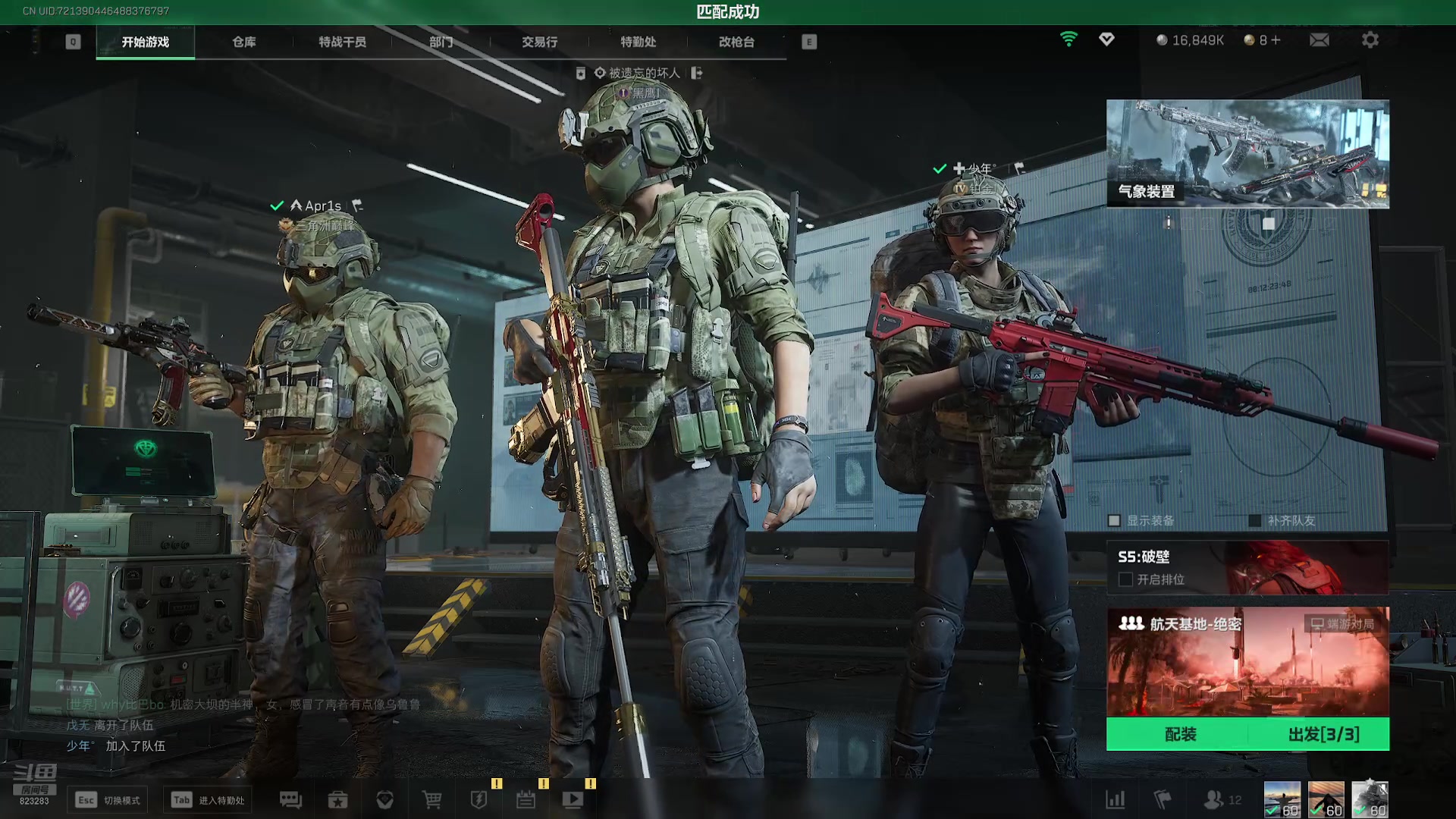Click chat message 戊无 离开了队伍

pos(109,725)
